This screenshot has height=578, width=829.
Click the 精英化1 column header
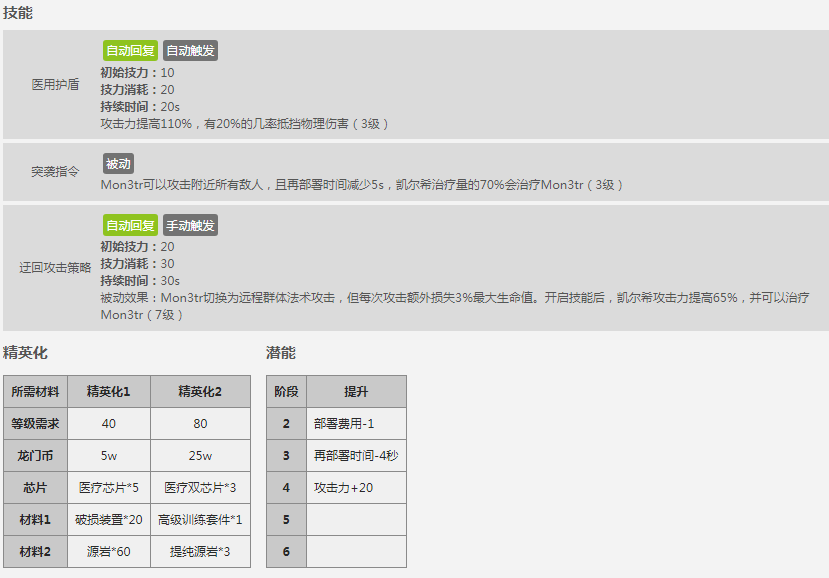pyautogui.click(x=109, y=391)
